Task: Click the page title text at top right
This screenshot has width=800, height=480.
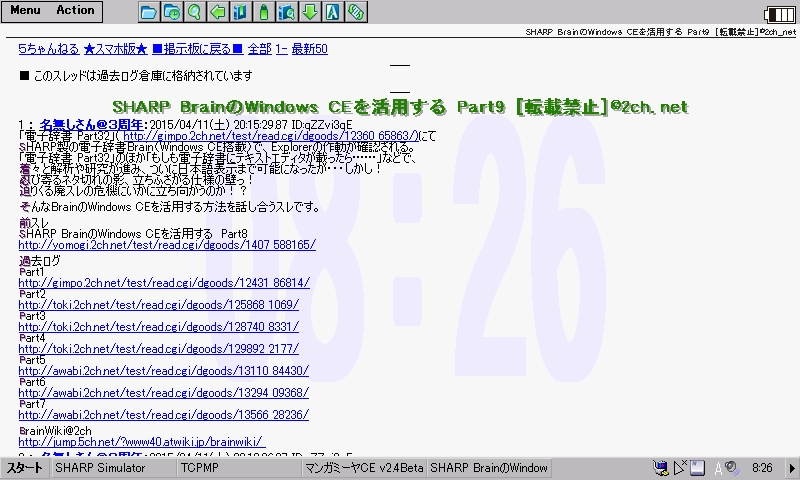Action: click(x=660, y=32)
